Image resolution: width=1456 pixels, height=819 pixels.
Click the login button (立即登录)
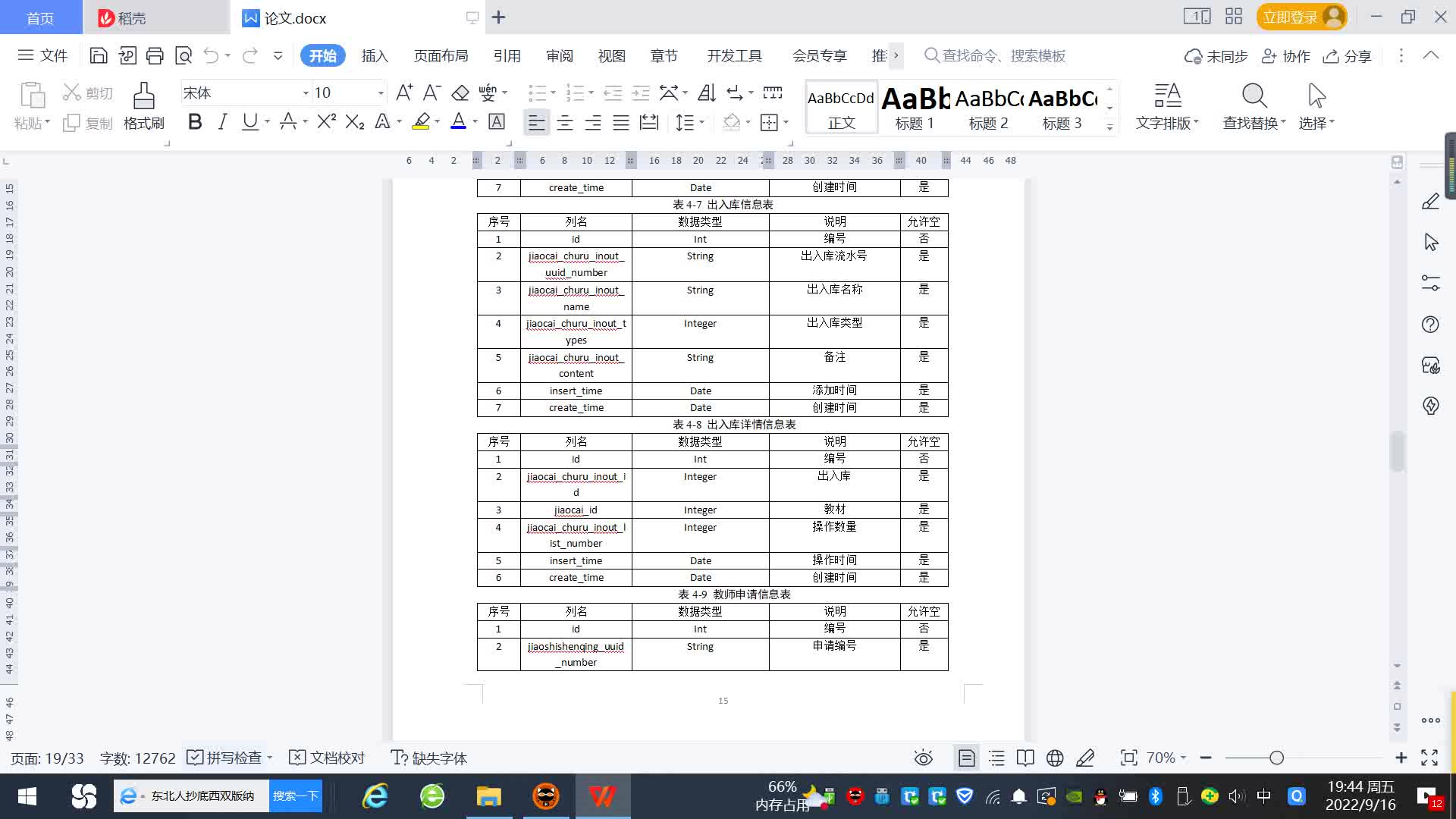tap(1291, 17)
